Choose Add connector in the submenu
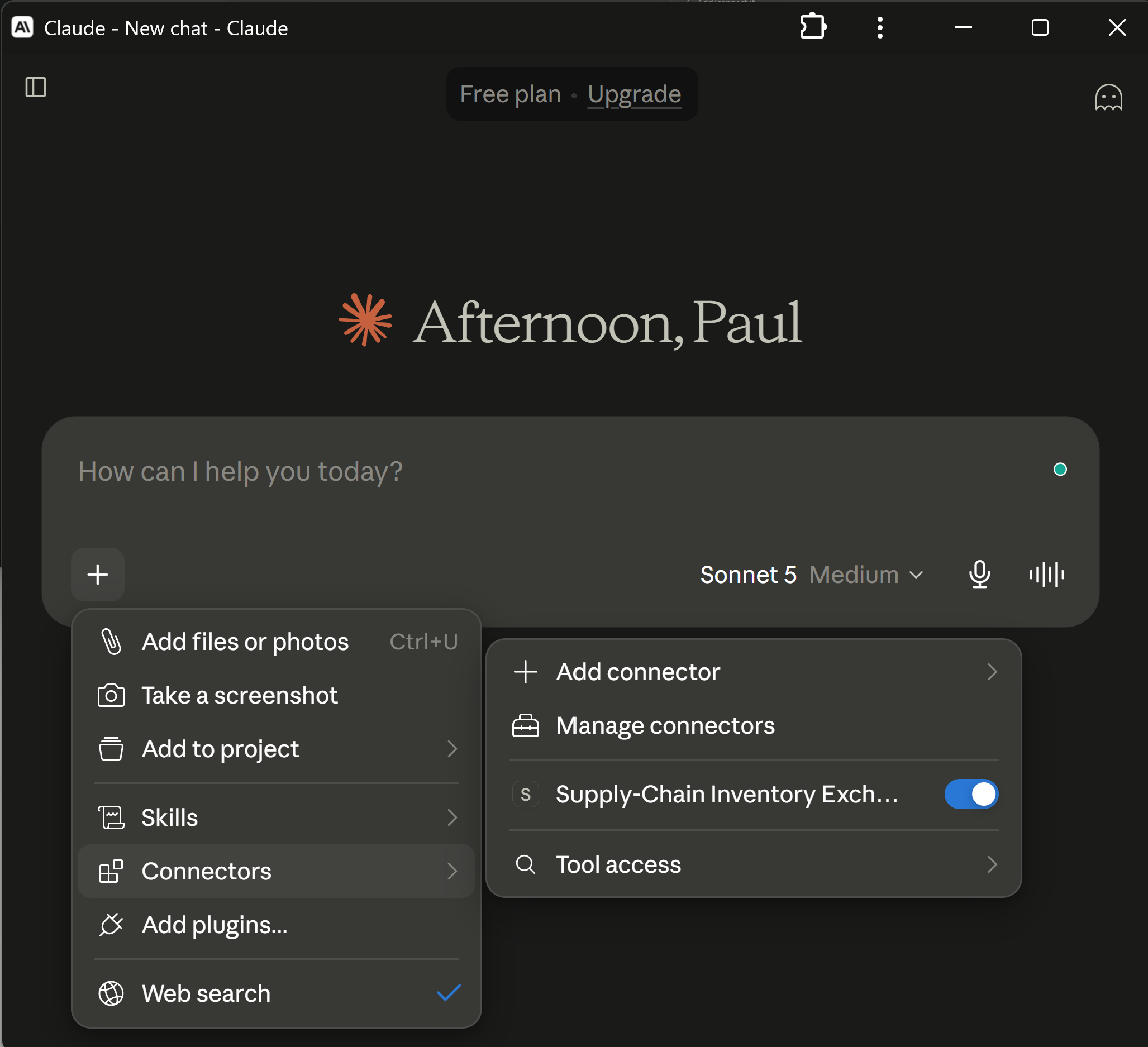This screenshot has height=1047, width=1148. tap(754, 672)
